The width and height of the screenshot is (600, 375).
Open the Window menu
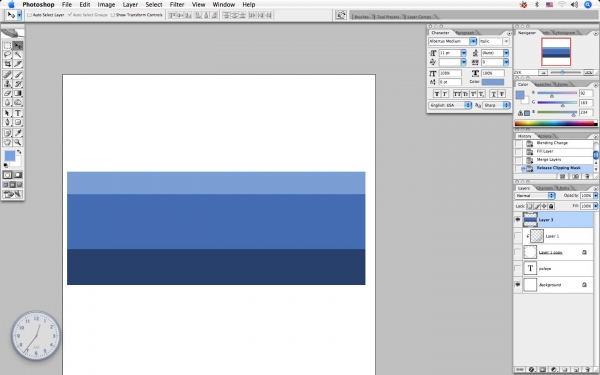point(223,5)
